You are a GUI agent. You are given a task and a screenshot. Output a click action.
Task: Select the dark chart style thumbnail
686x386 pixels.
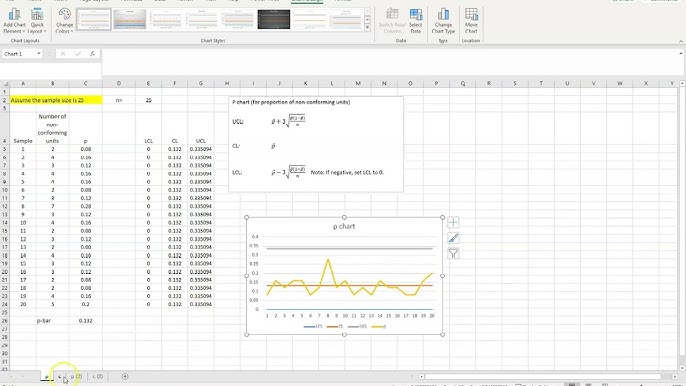273,20
